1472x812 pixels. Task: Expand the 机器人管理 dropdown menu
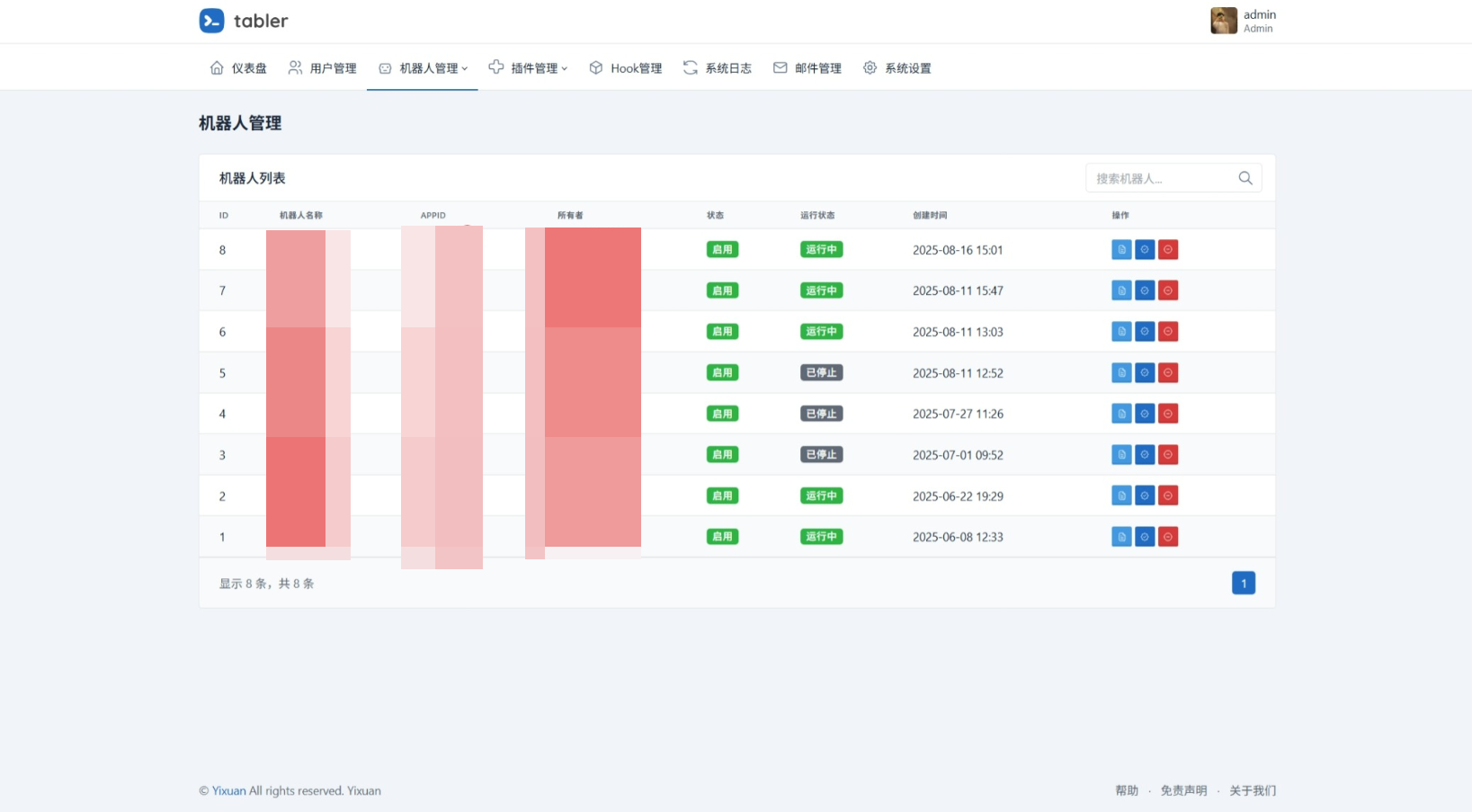coord(423,68)
